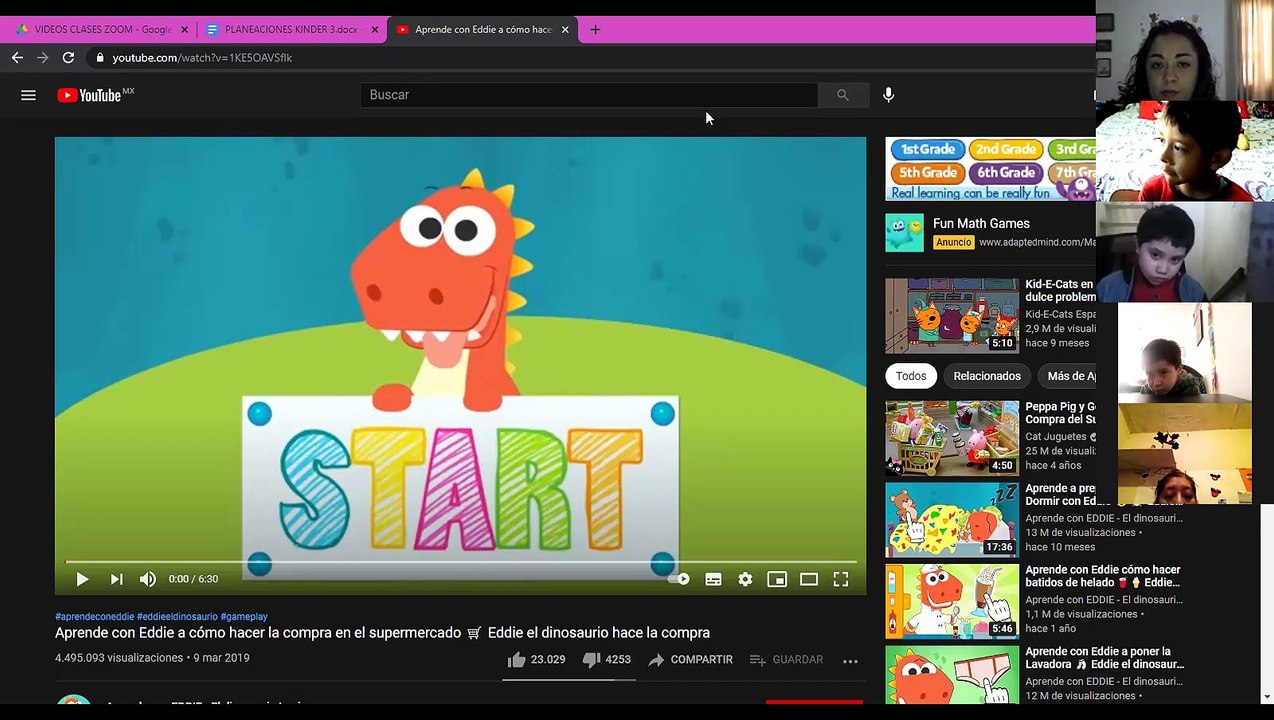
Task: Click the Fun Math Games ad title
Action: click(981, 224)
